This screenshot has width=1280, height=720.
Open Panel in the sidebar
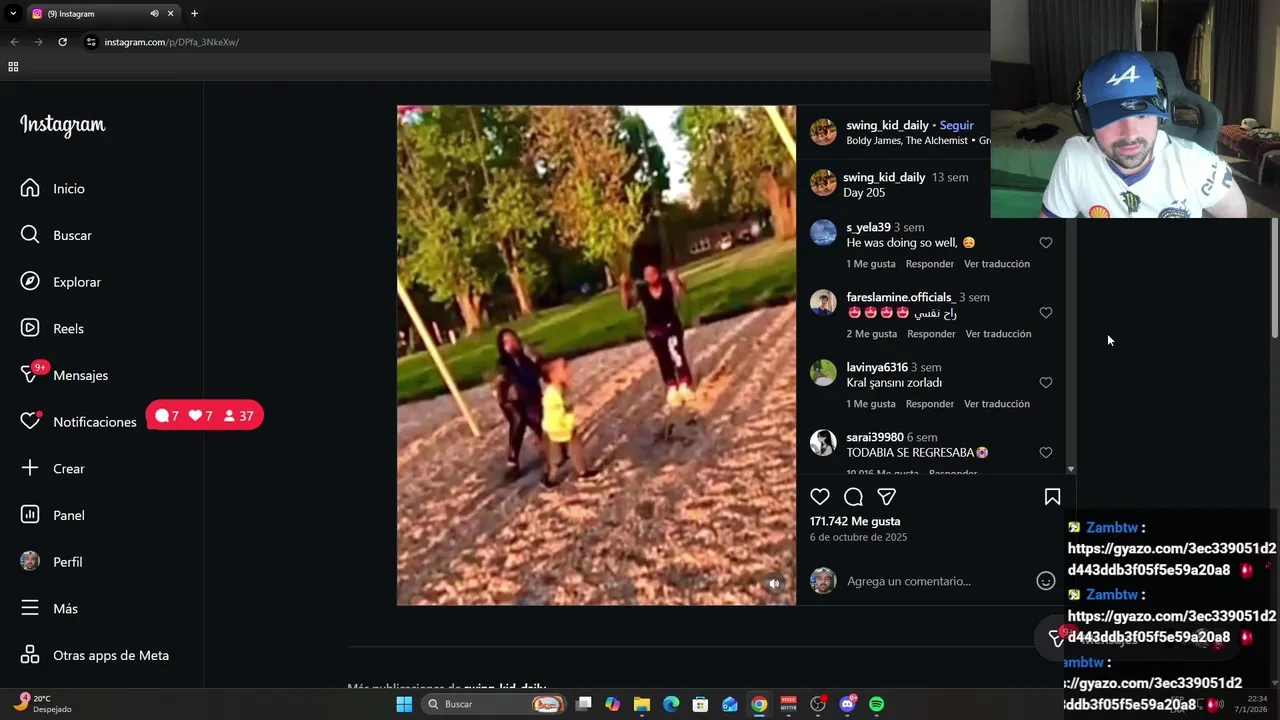pos(54,515)
